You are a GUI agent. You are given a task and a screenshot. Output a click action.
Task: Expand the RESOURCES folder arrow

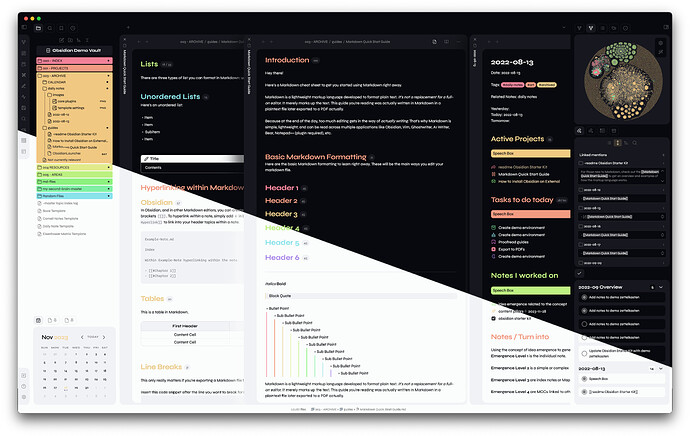[x=108, y=167]
